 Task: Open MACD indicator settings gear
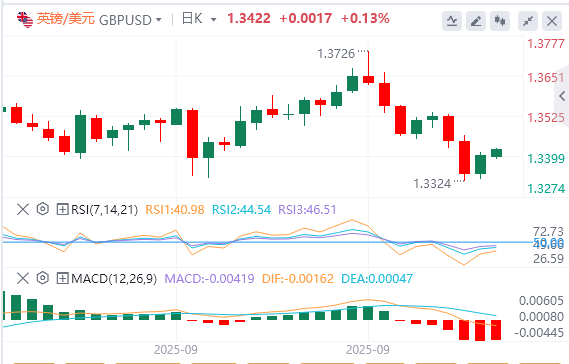pos(42,278)
